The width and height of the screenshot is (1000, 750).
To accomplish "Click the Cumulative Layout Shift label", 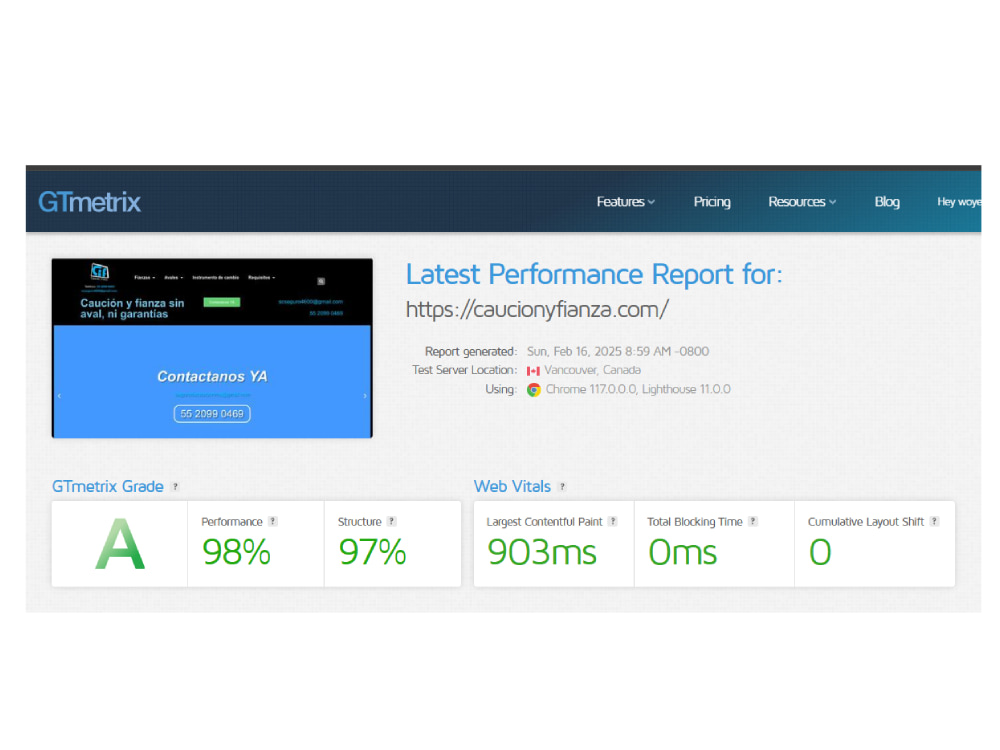I will (x=866, y=522).
